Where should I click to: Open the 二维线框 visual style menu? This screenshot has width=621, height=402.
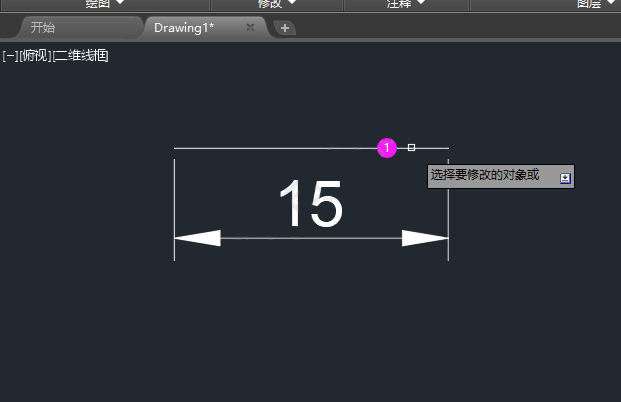(x=80, y=56)
